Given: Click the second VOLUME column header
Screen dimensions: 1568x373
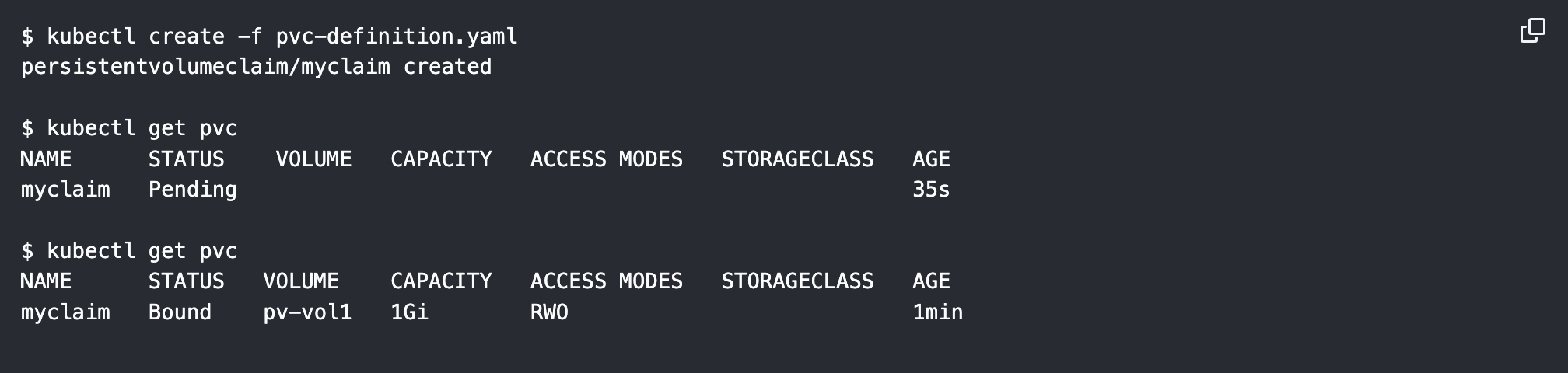Looking at the screenshot, I should pos(301,281).
